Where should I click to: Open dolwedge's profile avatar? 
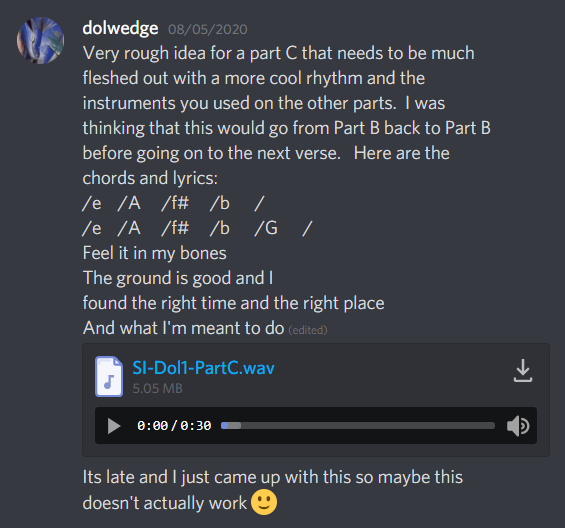40,40
